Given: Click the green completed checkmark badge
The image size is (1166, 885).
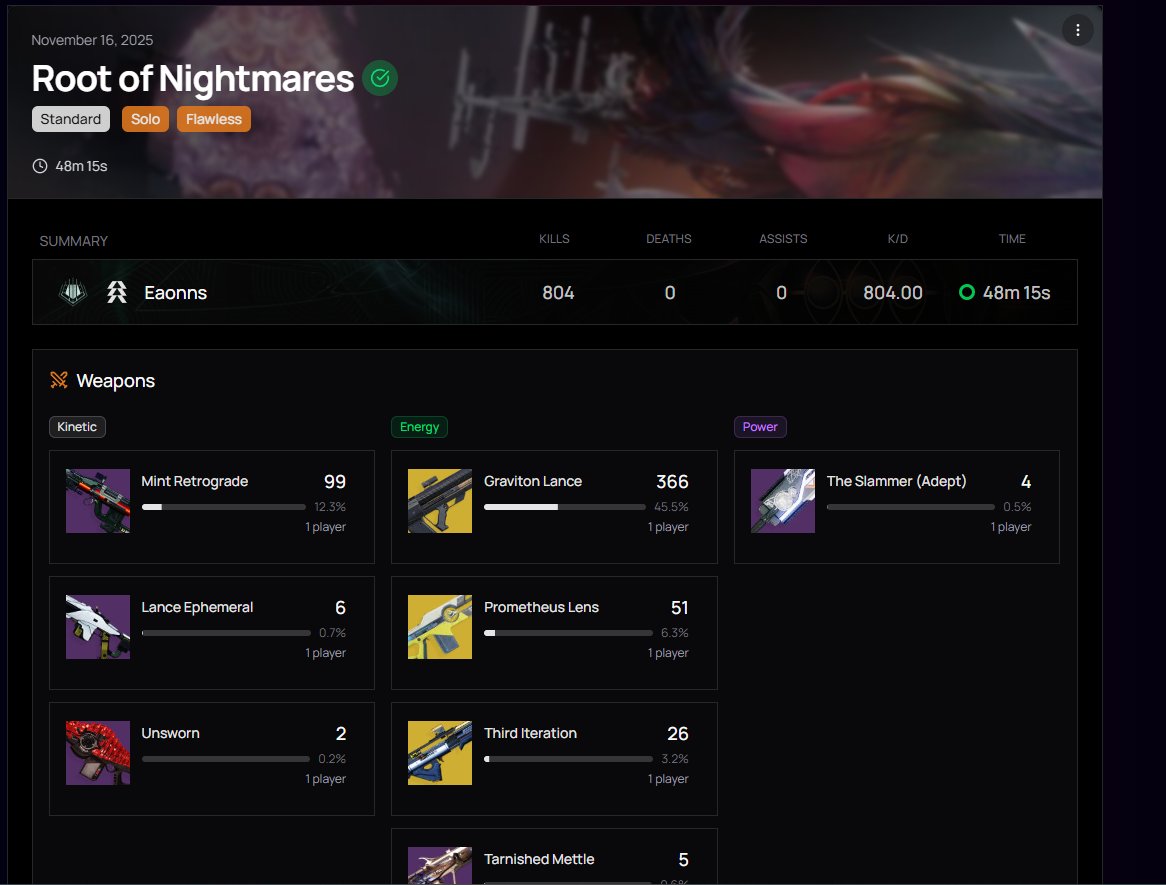Looking at the screenshot, I should [380, 78].
